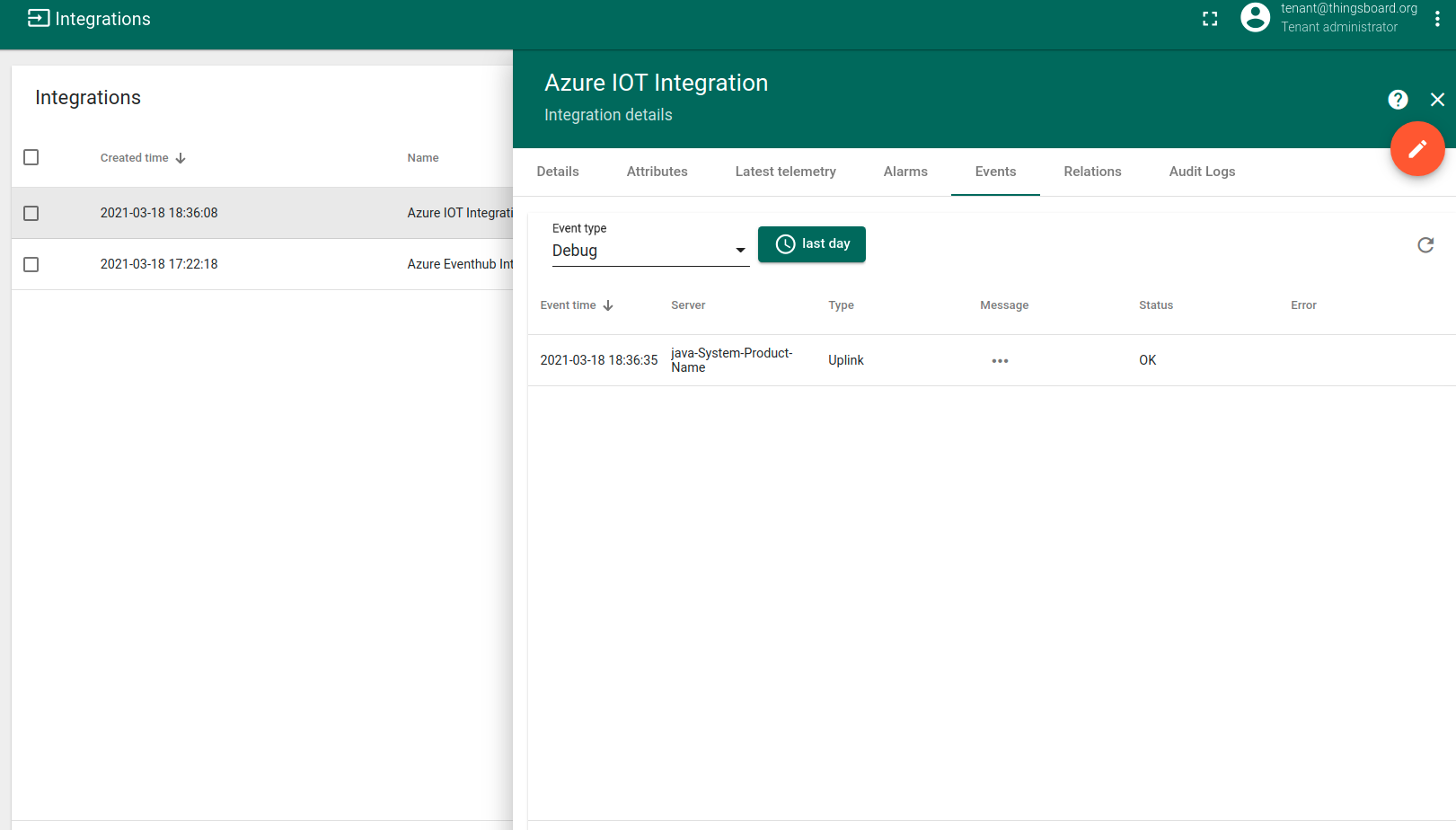Toggle the select all integrations checkbox
Image resolution: width=1456 pixels, height=830 pixels.
coord(31,158)
